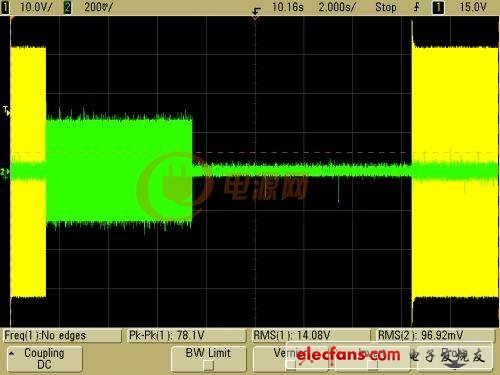Click the trigger position arrow marker
This screenshot has width=500, height=375.
pos(256,13)
